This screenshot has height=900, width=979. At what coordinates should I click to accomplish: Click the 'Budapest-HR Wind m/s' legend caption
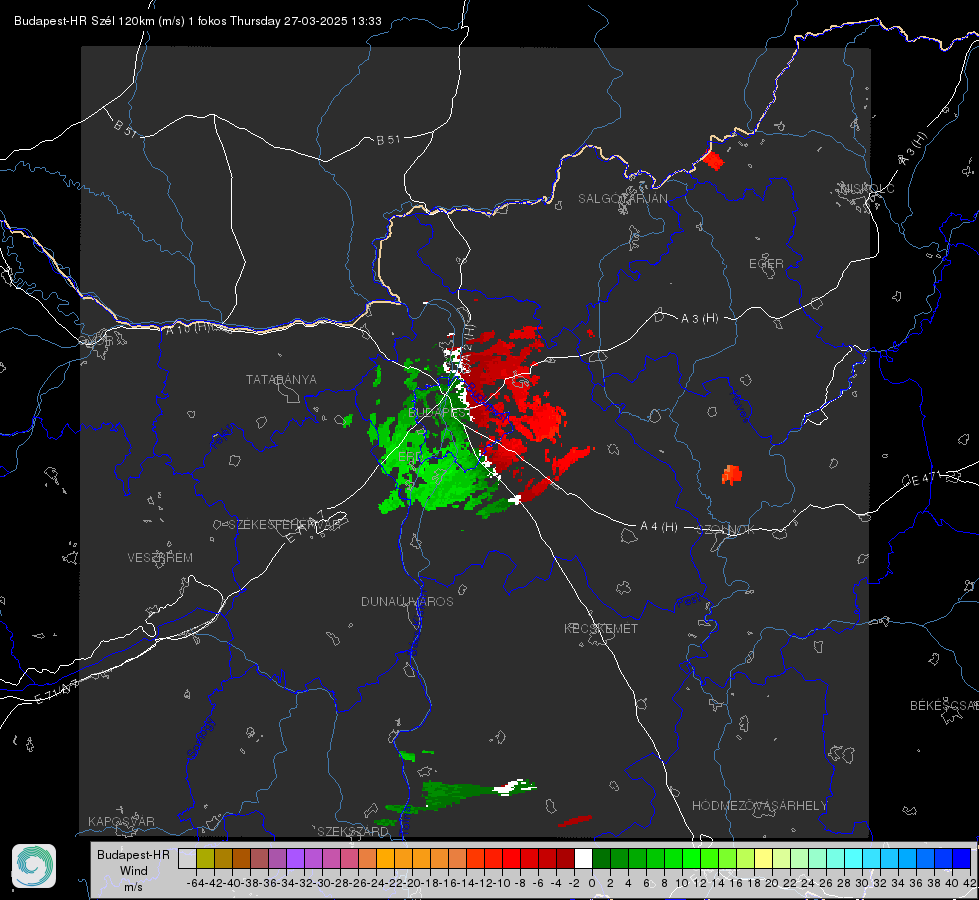tap(134, 870)
